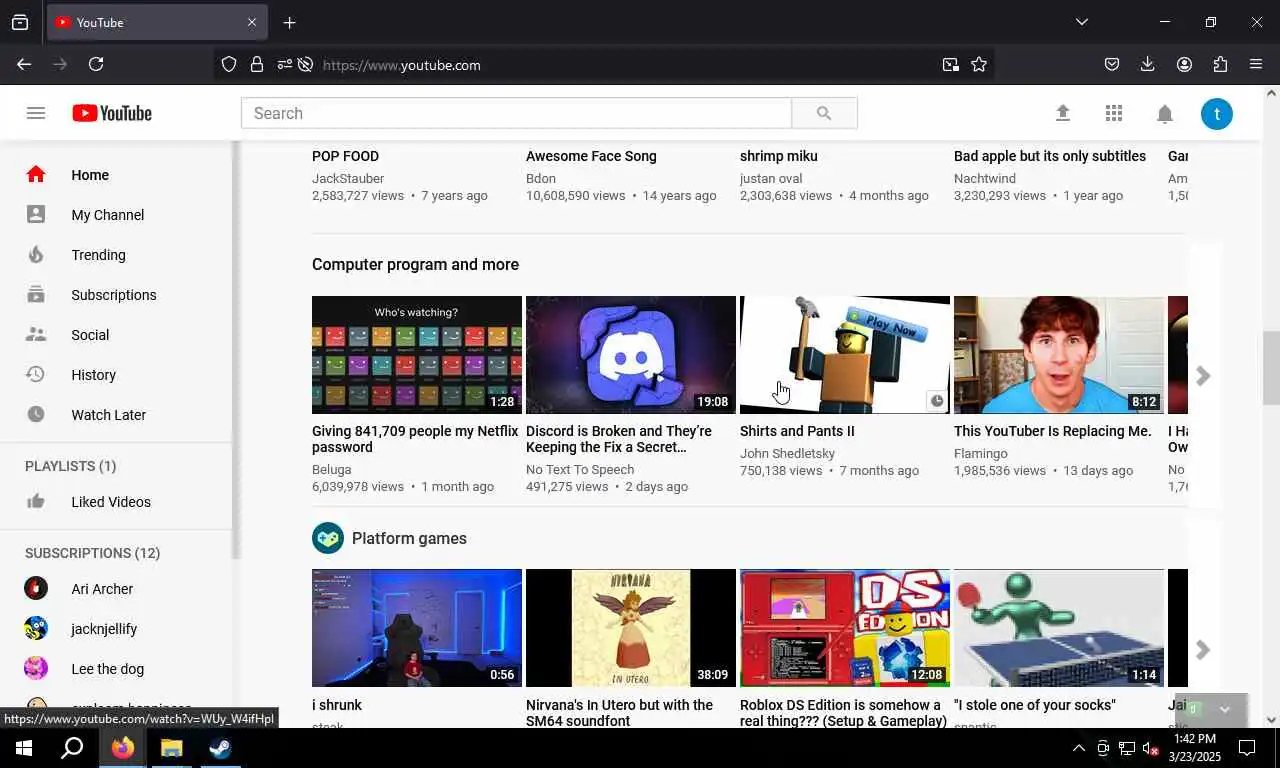Open Save to Pocket icon

[x=1112, y=64]
